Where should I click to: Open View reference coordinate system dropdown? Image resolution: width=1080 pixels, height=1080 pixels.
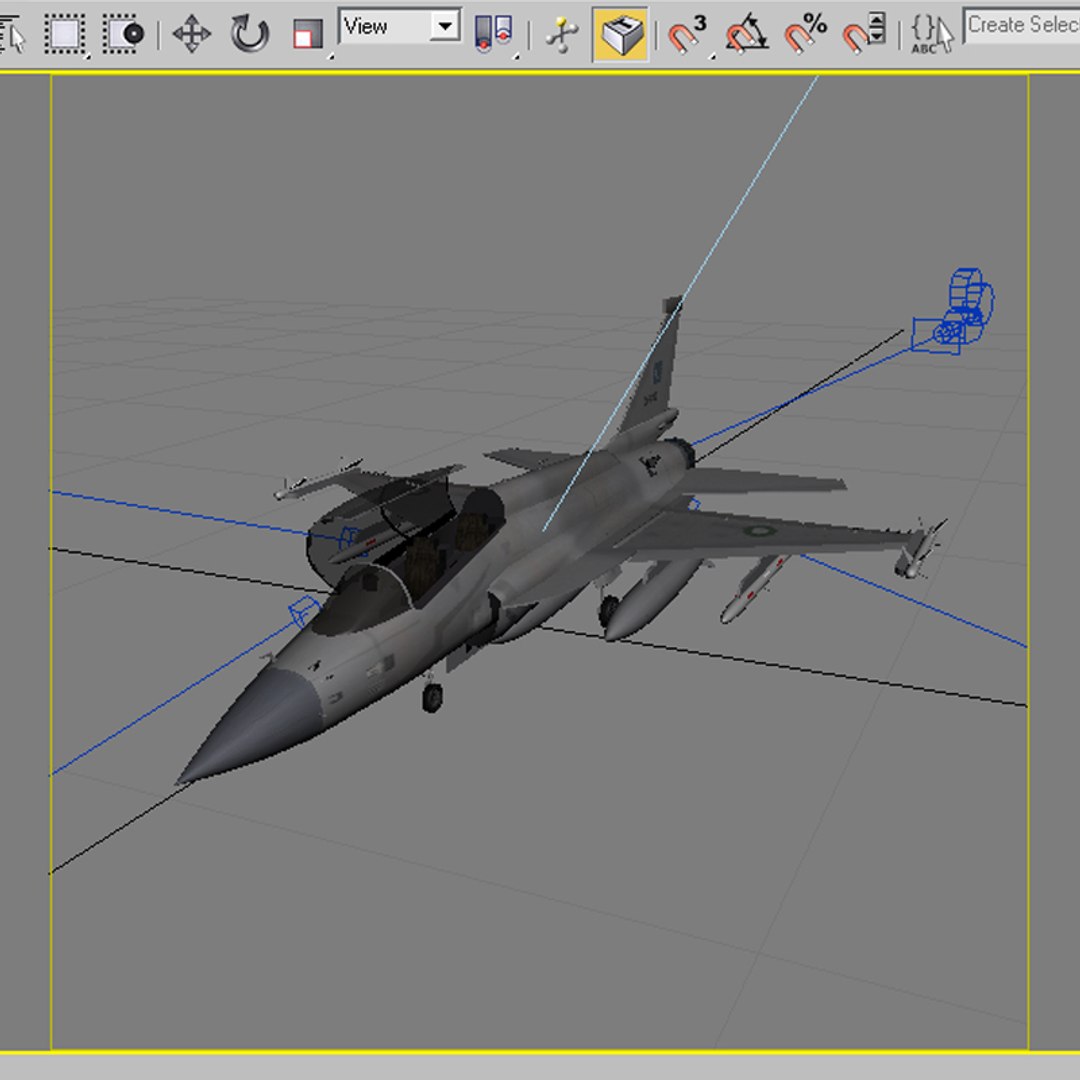pos(400,26)
